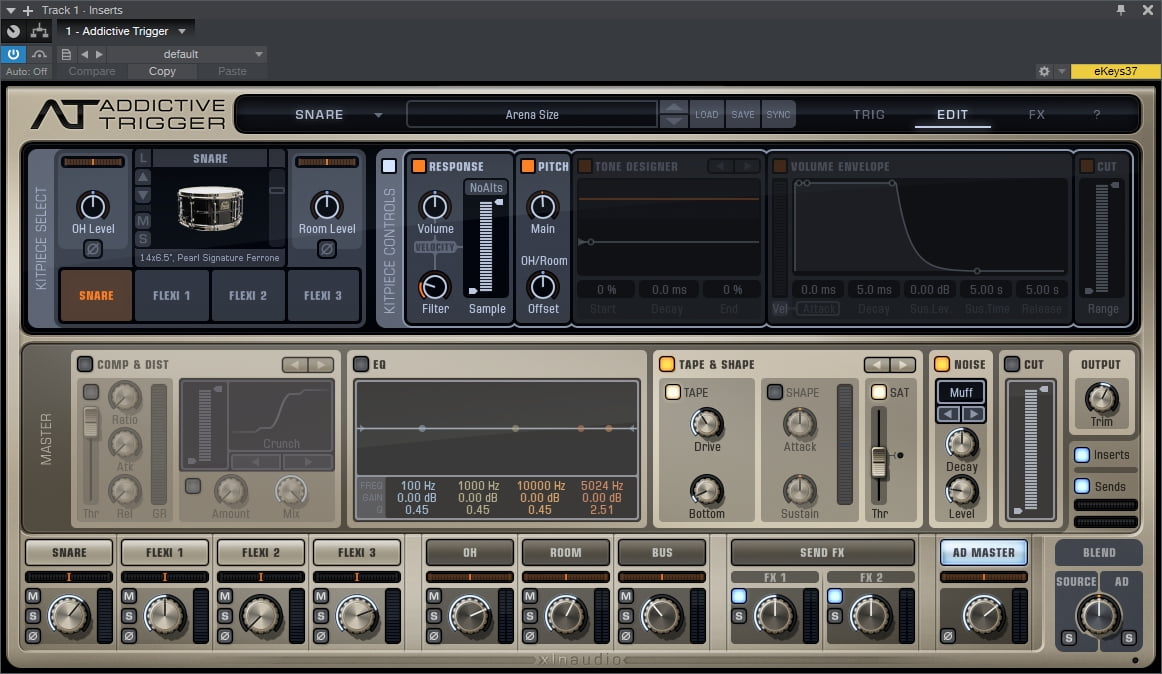Mute the kitpiece using M beside snare image
1162x674 pixels.
[143, 220]
